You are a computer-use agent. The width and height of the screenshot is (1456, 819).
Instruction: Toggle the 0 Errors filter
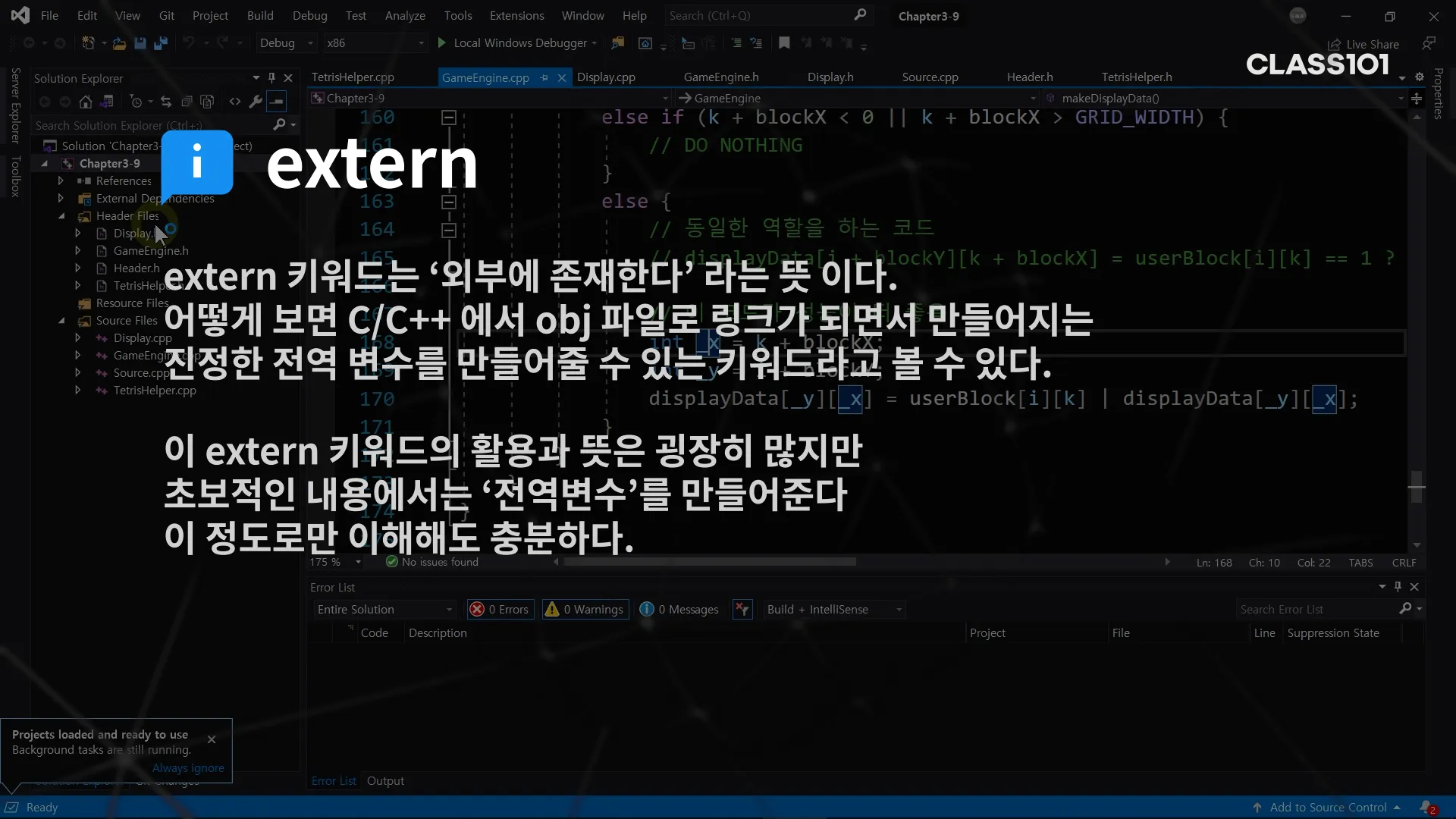pos(500,610)
